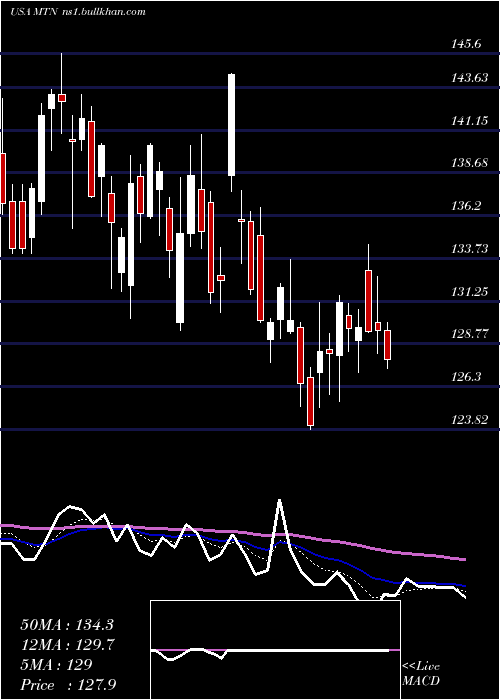The image size is (500, 700).
Task: Click the <<Live MACD label
Action: 421,673
